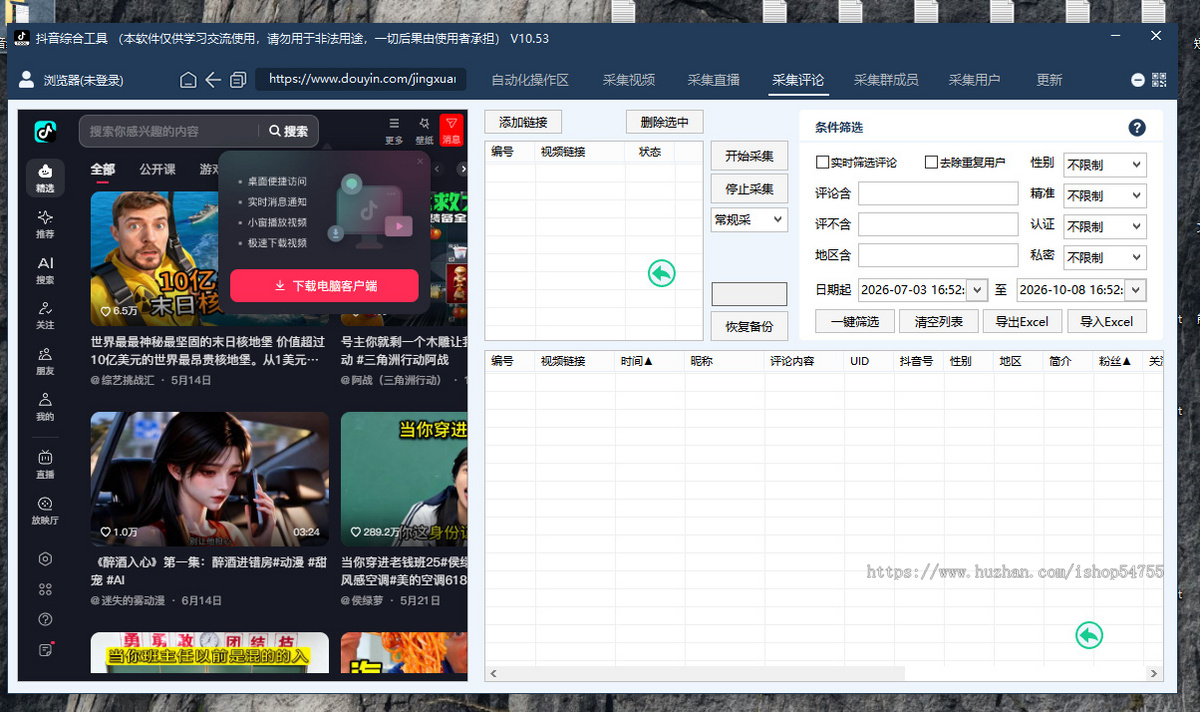Screen dimensions: 1200x712
Task: Open 精选 in the Douyin sidebar
Action: (45, 178)
